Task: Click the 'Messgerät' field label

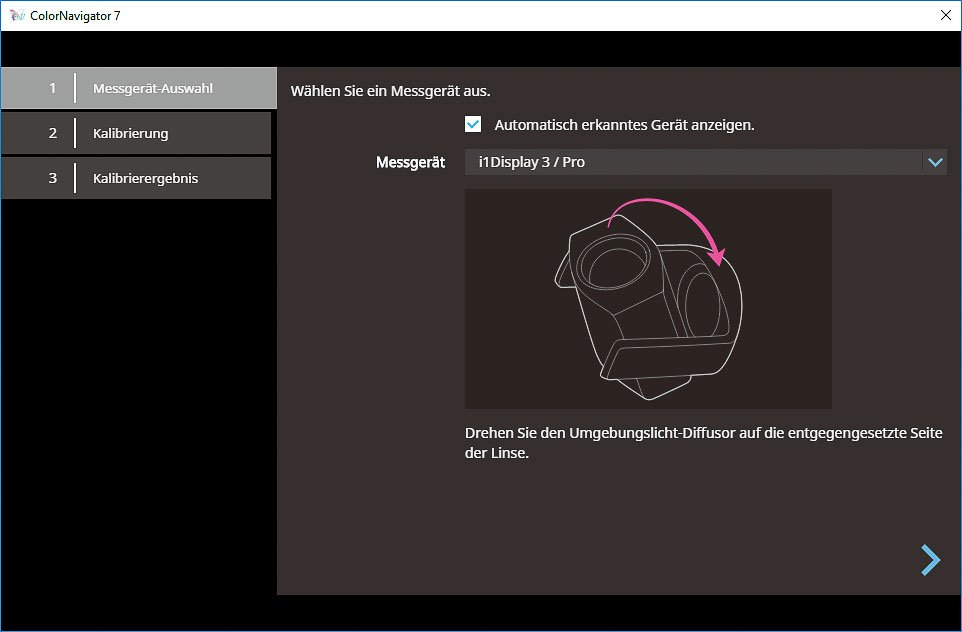Action: point(410,163)
